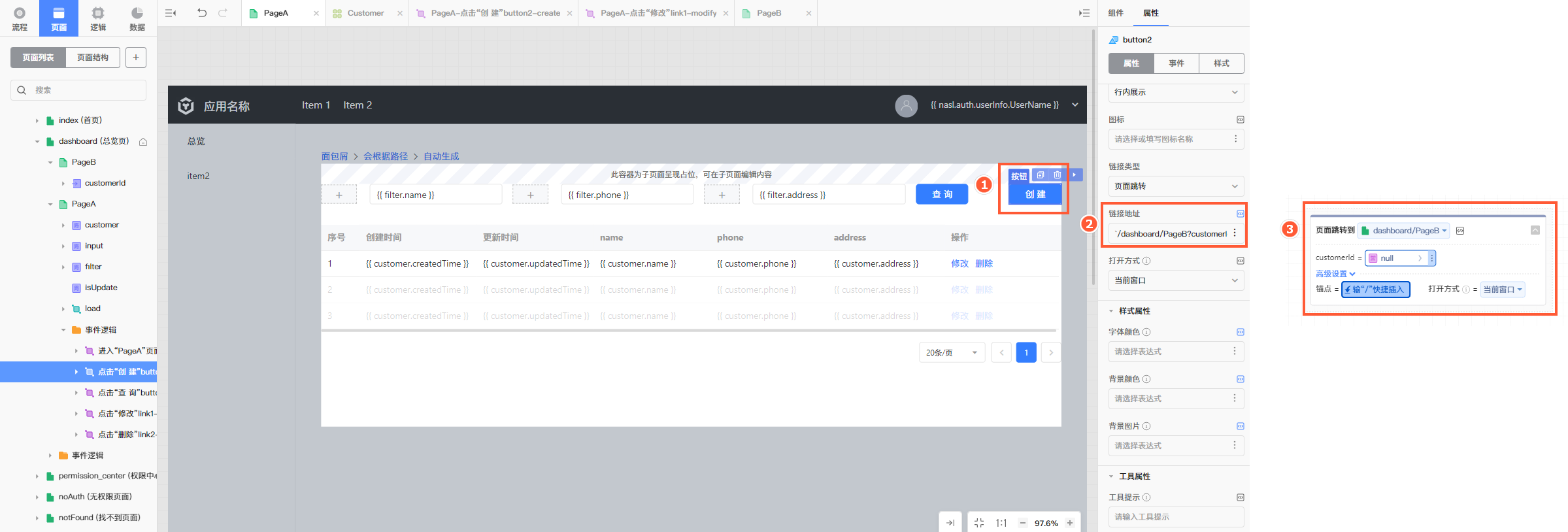The height and width of the screenshot is (532, 1568).
Task: Toggle code mode for 链接地址 property
Action: point(1240,214)
